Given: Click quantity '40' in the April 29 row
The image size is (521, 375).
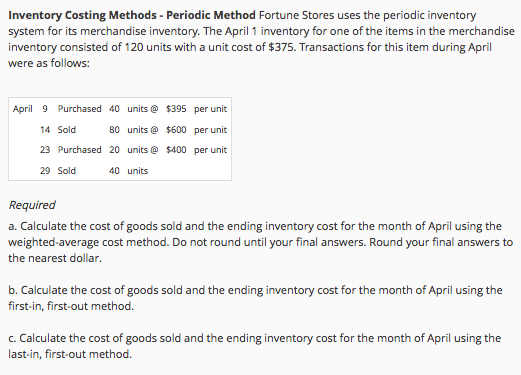Looking at the screenshot, I should click(114, 171).
